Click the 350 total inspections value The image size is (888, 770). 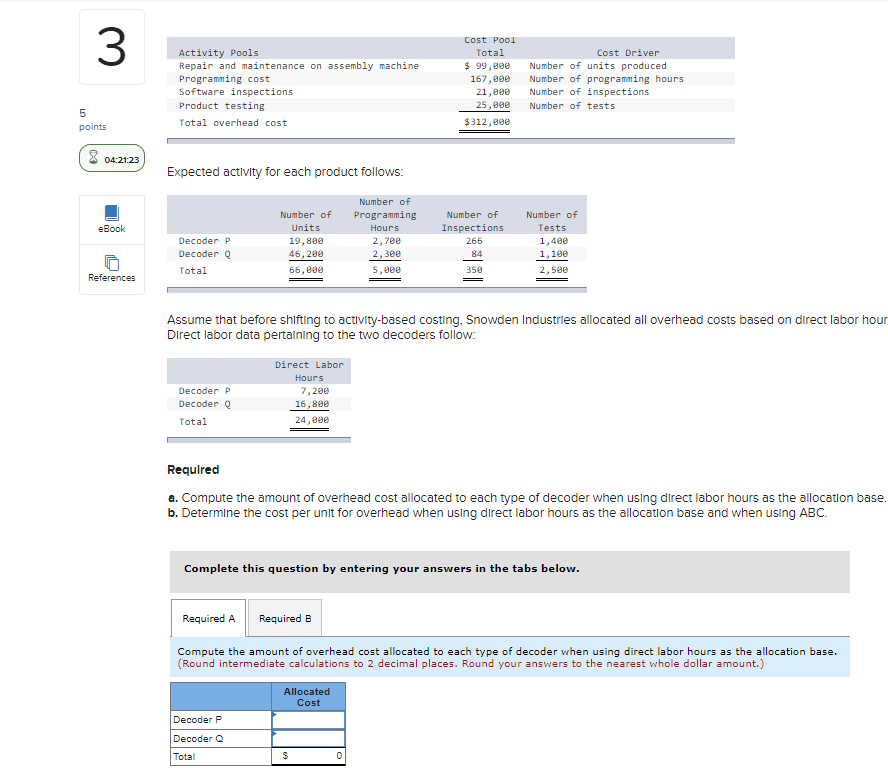pyautogui.click(x=474, y=270)
